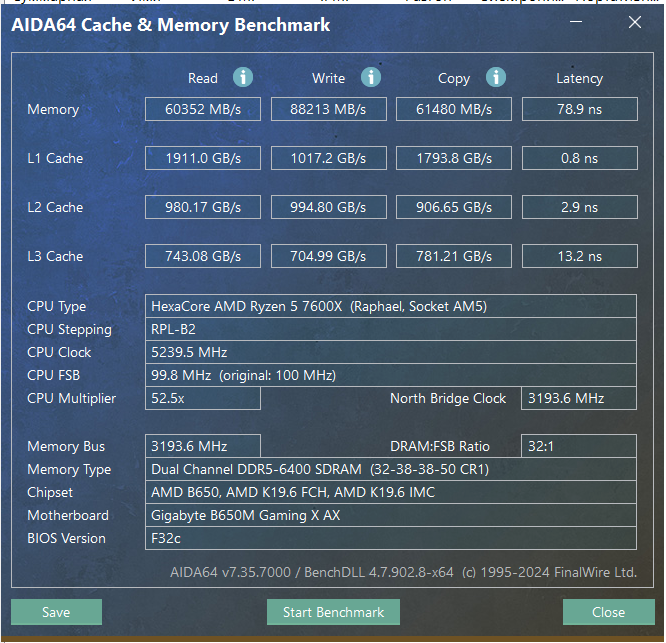Select L2 Cache write 994.80 GB/s

pos(329,207)
